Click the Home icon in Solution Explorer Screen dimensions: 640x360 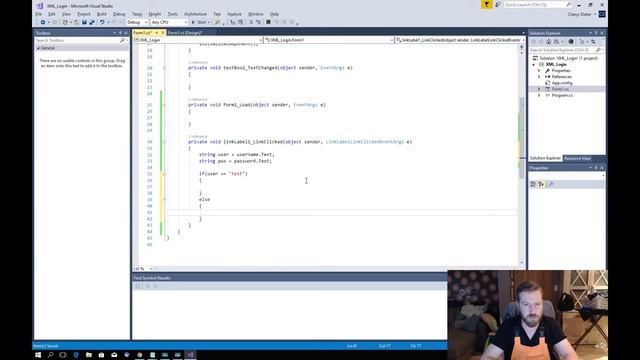click(549, 42)
